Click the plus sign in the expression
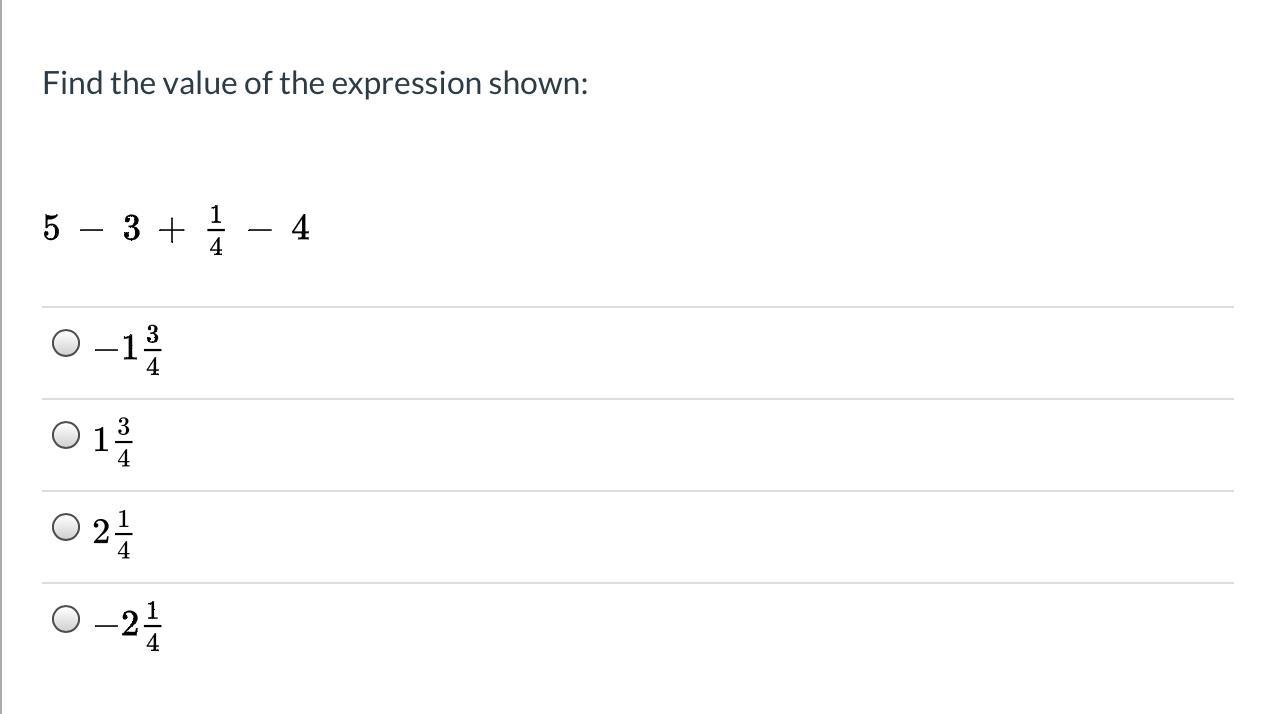The width and height of the screenshot is (1274, 714). click(x=172, y=230)
